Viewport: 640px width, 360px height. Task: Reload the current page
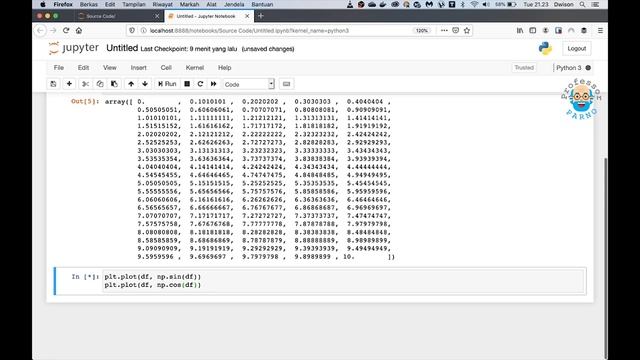[x=66, y=31]
